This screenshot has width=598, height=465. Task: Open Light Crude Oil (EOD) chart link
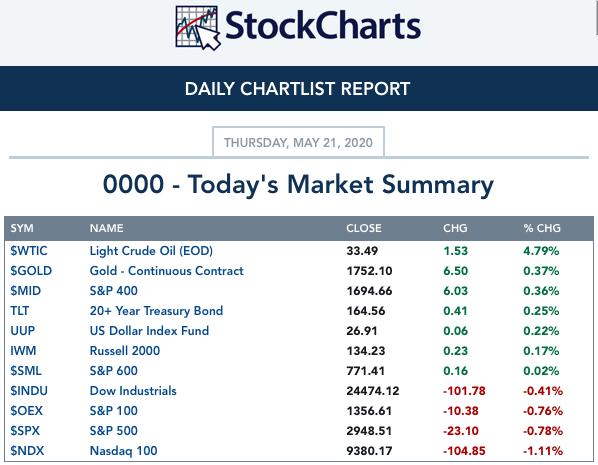click(x=151, y=251)
